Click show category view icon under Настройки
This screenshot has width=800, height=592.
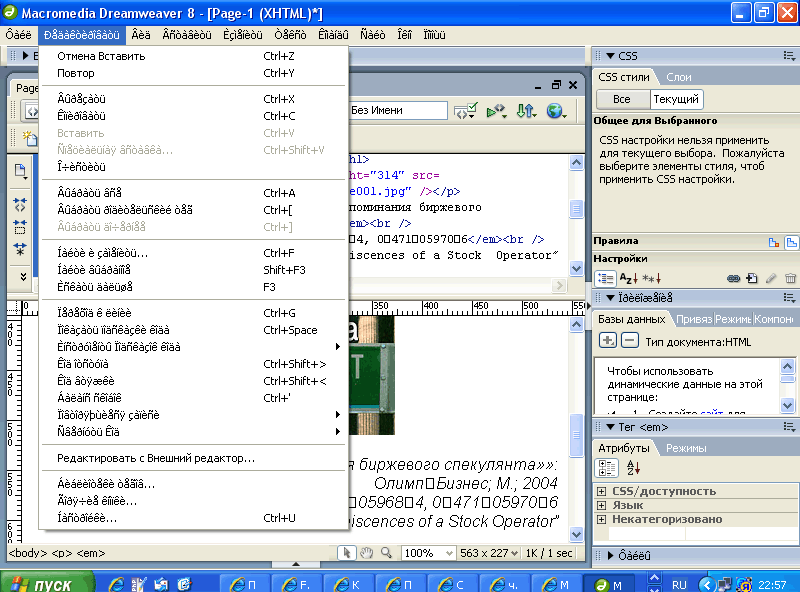tap(606, 279)
